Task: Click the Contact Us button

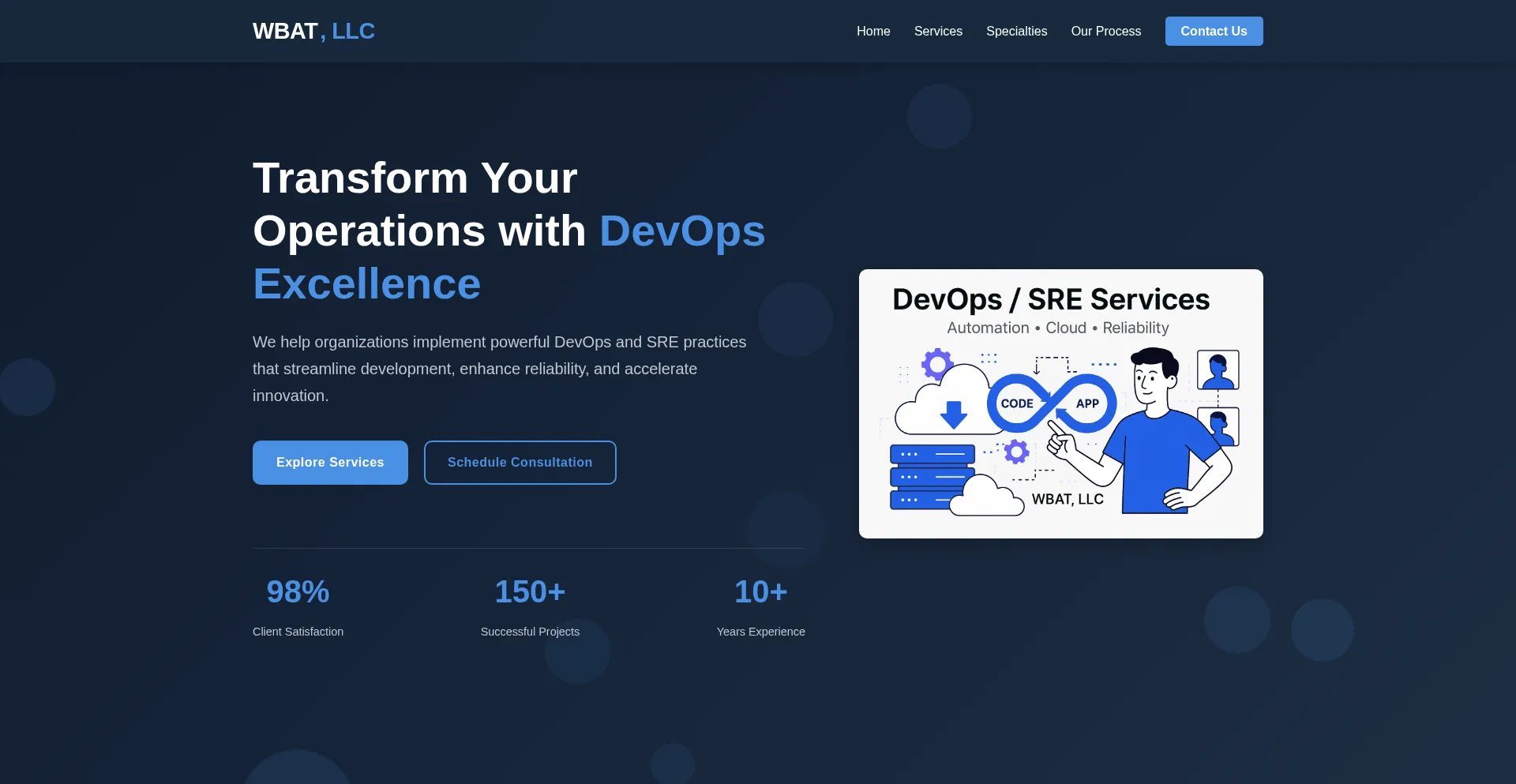Action: 1214,31
